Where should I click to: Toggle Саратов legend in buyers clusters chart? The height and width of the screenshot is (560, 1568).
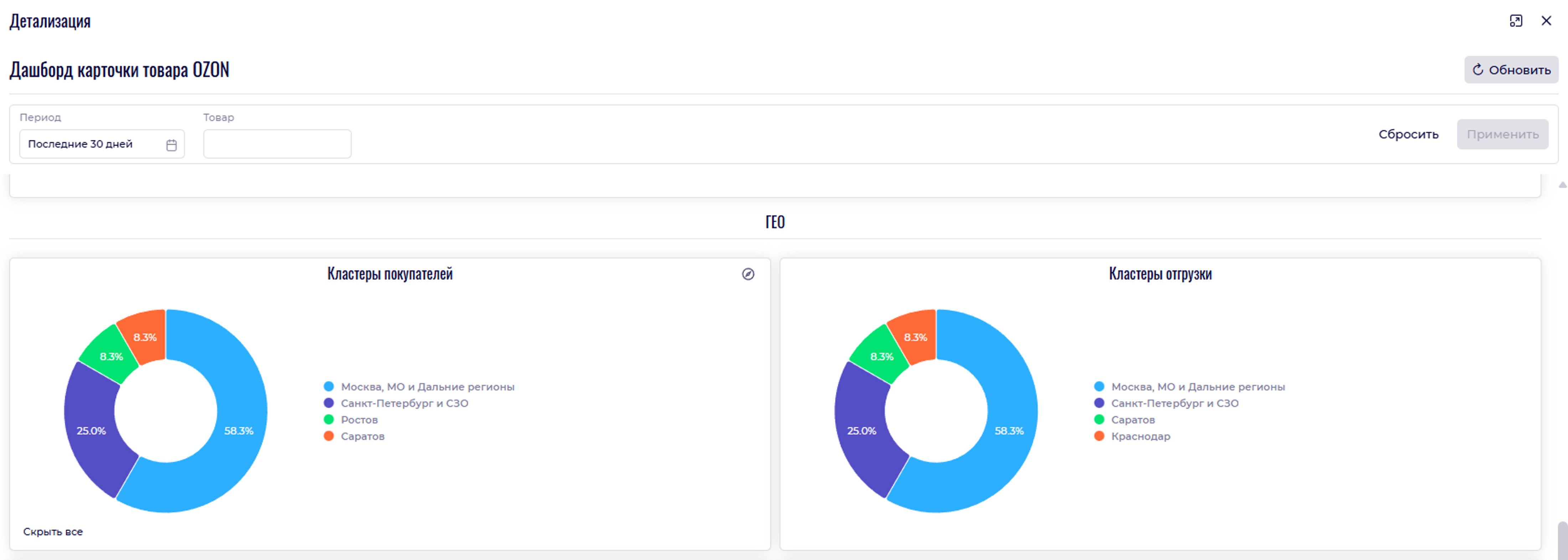(362, 436)
